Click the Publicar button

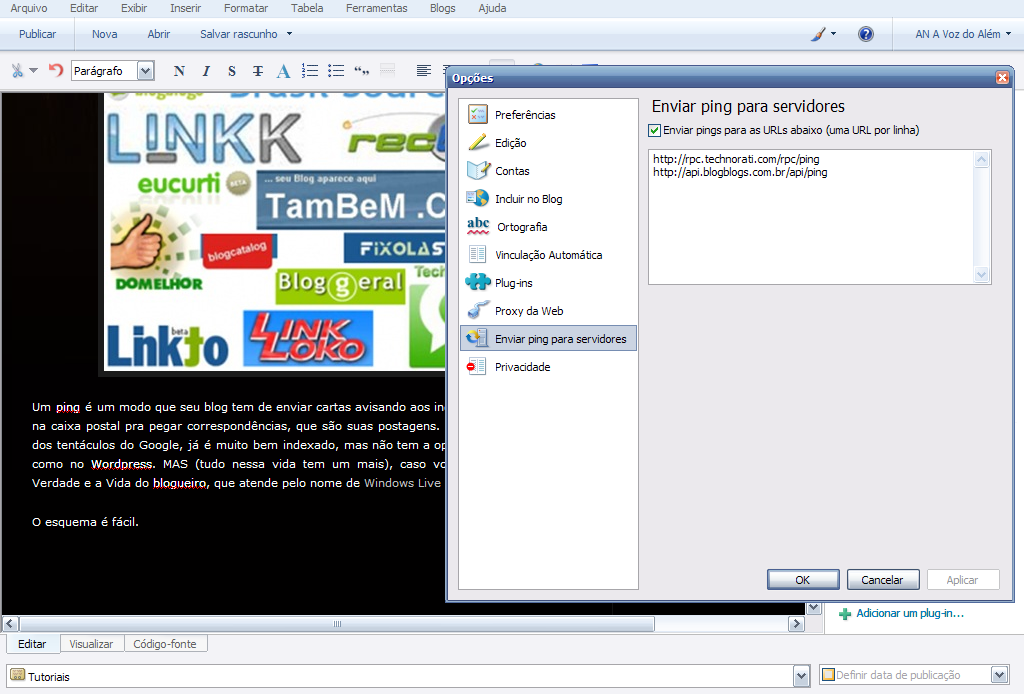click(37, 34)
